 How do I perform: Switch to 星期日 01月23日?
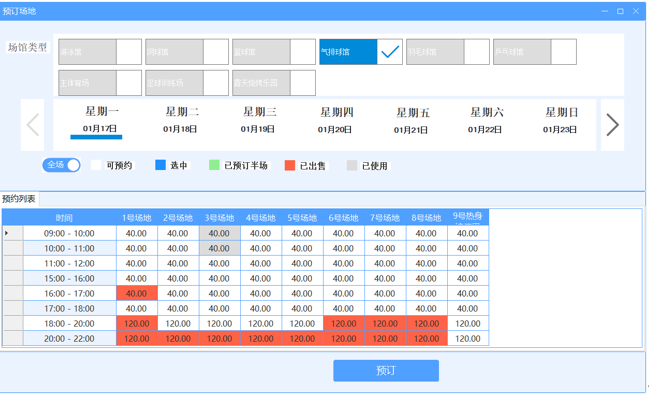(560, 120)
